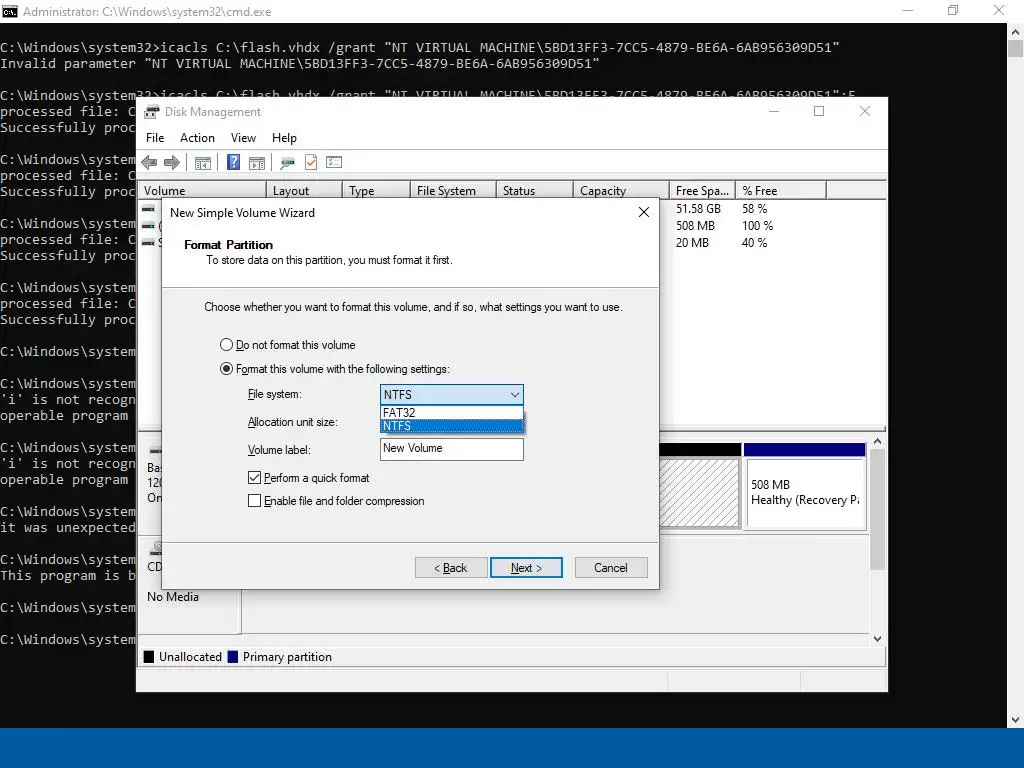Minimize the Disk Management window

774,112
